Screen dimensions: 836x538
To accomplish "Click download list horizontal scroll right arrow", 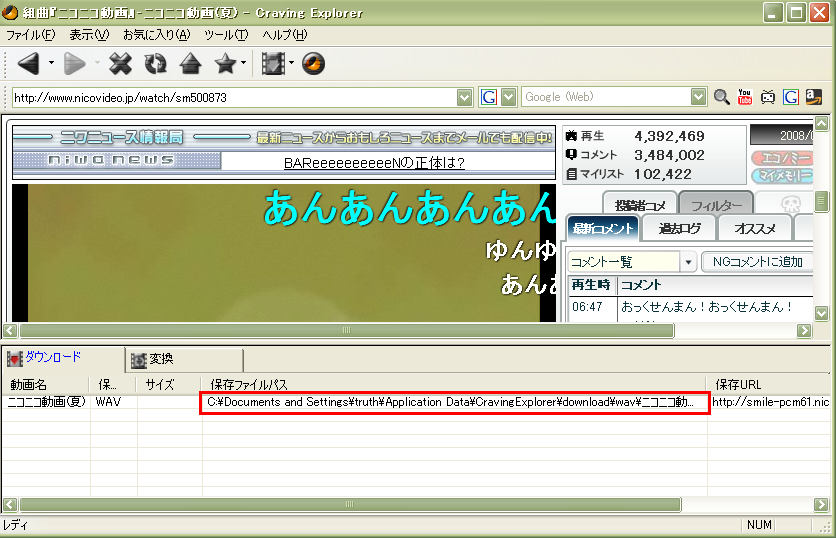I will (821, 504).
